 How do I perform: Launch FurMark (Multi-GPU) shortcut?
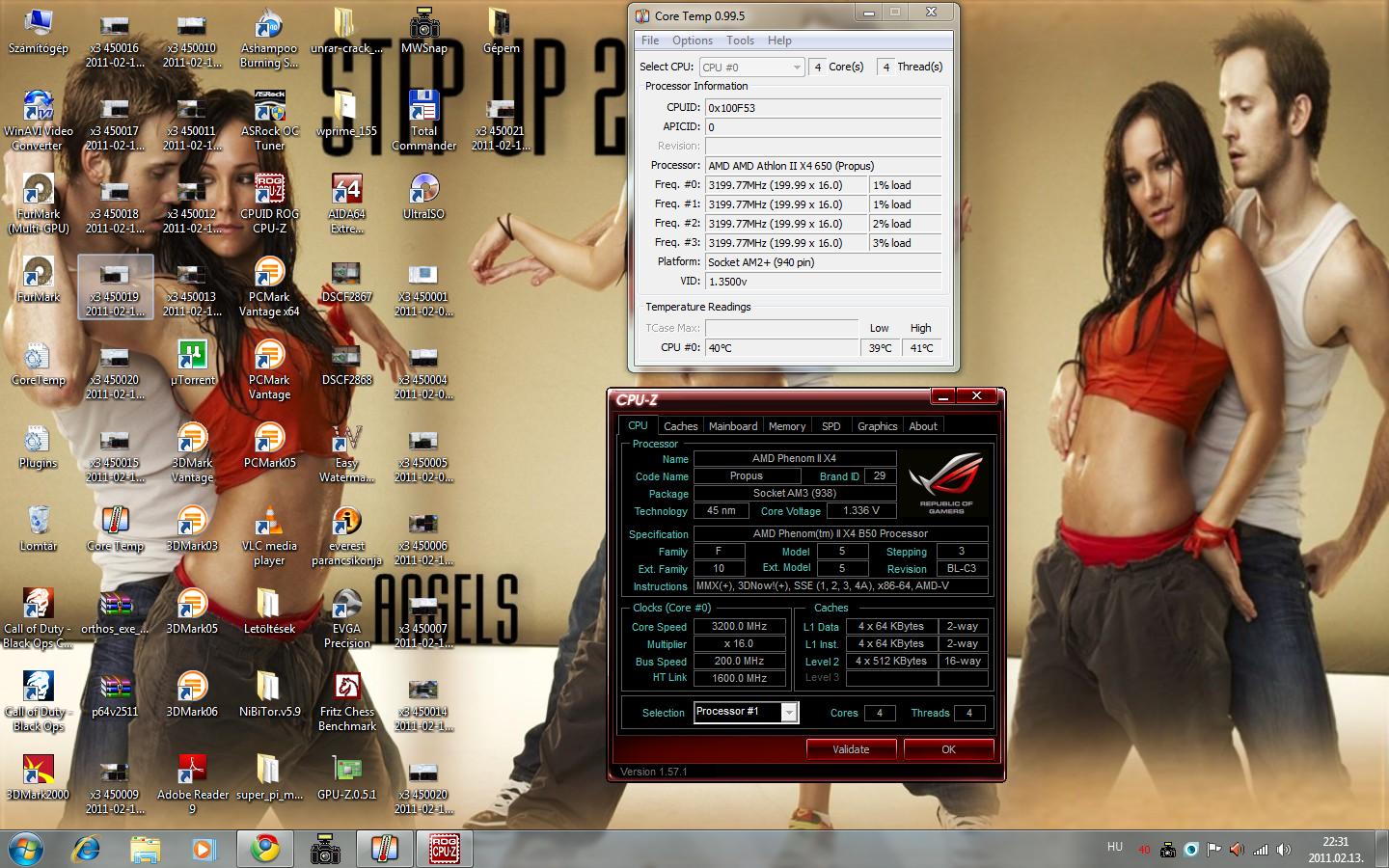tap(38, 203)
